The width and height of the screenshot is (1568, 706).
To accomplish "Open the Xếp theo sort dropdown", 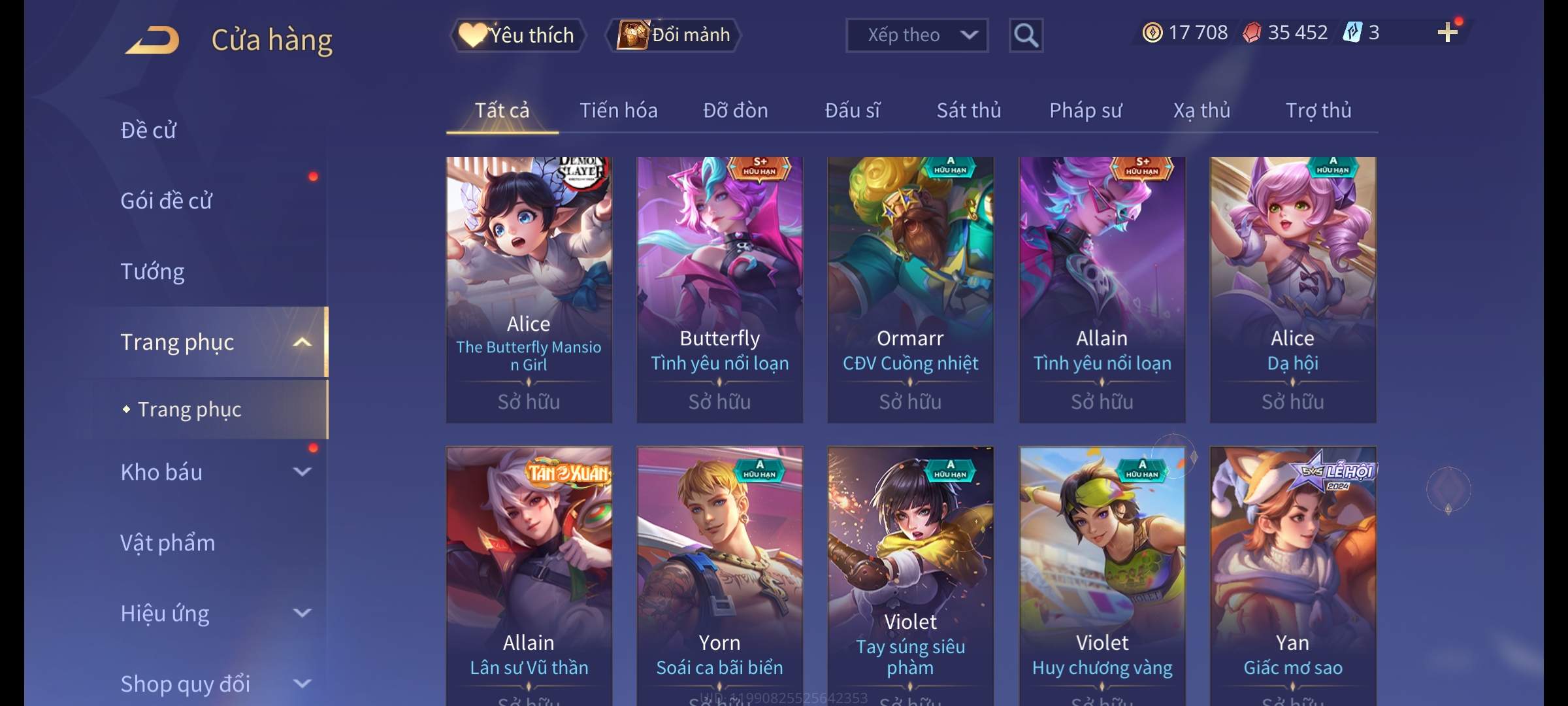I will point(917,35).
